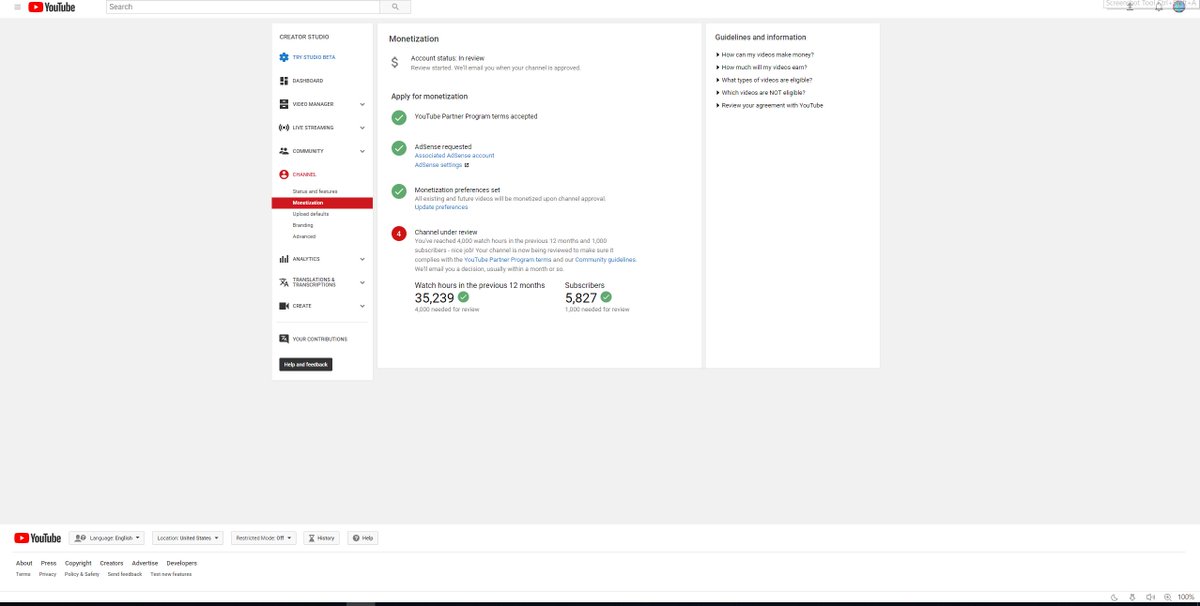This screenshot has height=606, width=1200.
Task: Click the search magnifier button
Action: tap(395, 7)
